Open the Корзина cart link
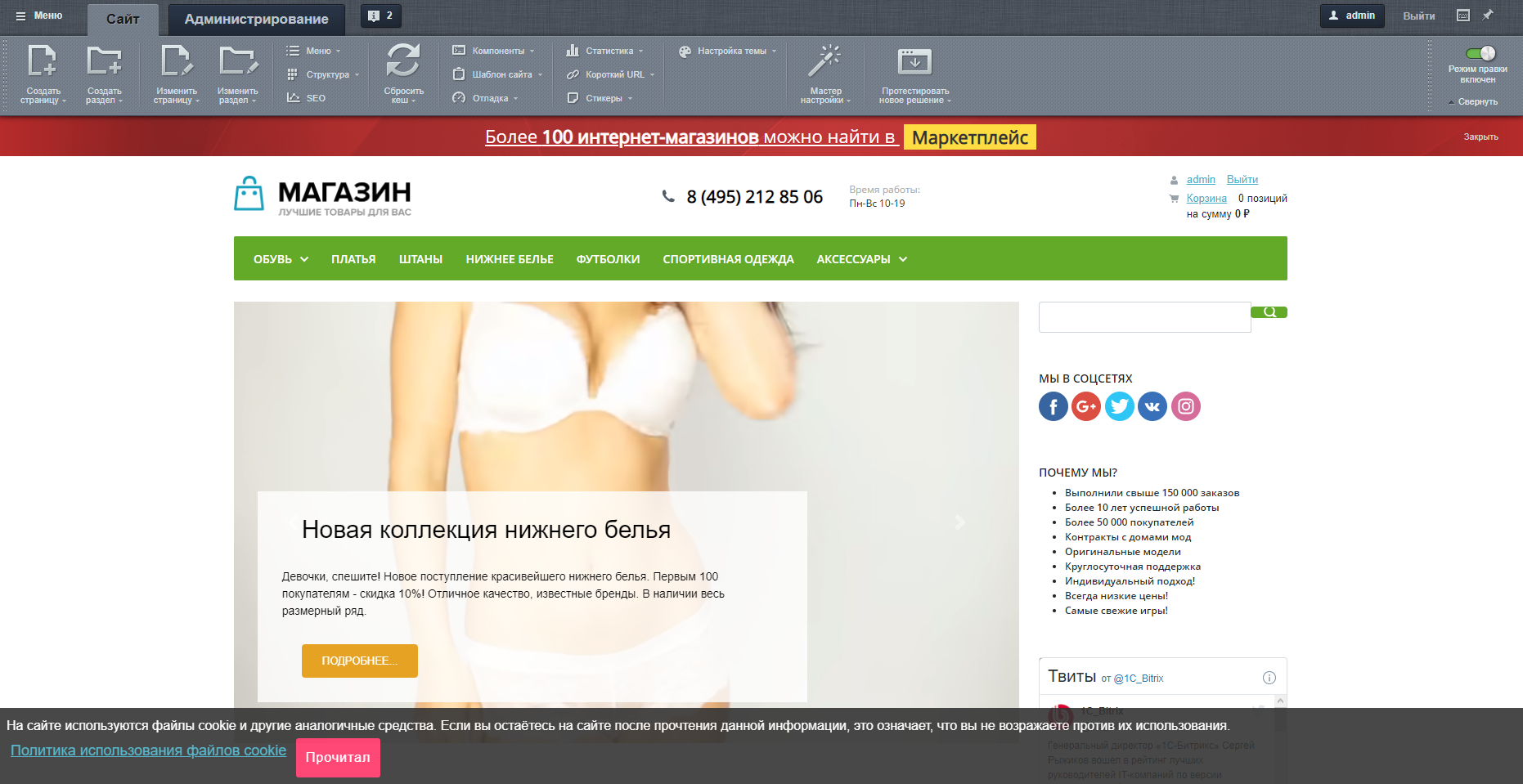This screenshot has width=1523, height=784. pyautogui.click(x=1206, y=199)
